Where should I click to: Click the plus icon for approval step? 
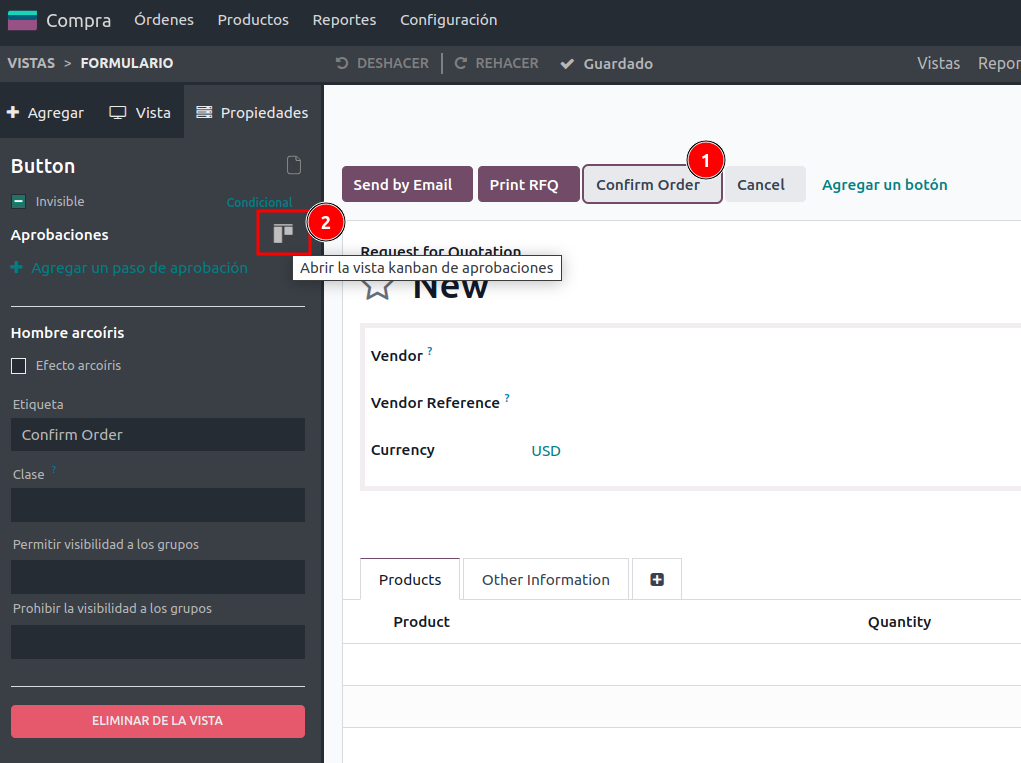[x=17, y=268]
